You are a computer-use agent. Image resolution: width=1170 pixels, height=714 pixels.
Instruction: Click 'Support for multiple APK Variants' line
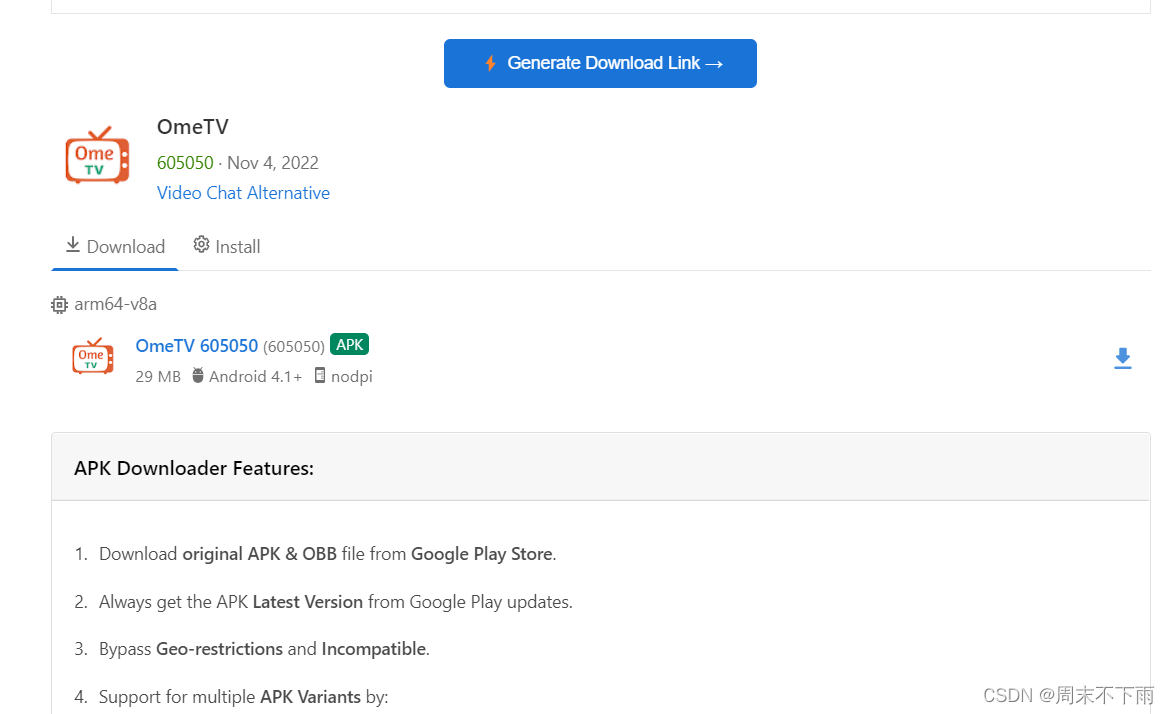tap(243, 697)
